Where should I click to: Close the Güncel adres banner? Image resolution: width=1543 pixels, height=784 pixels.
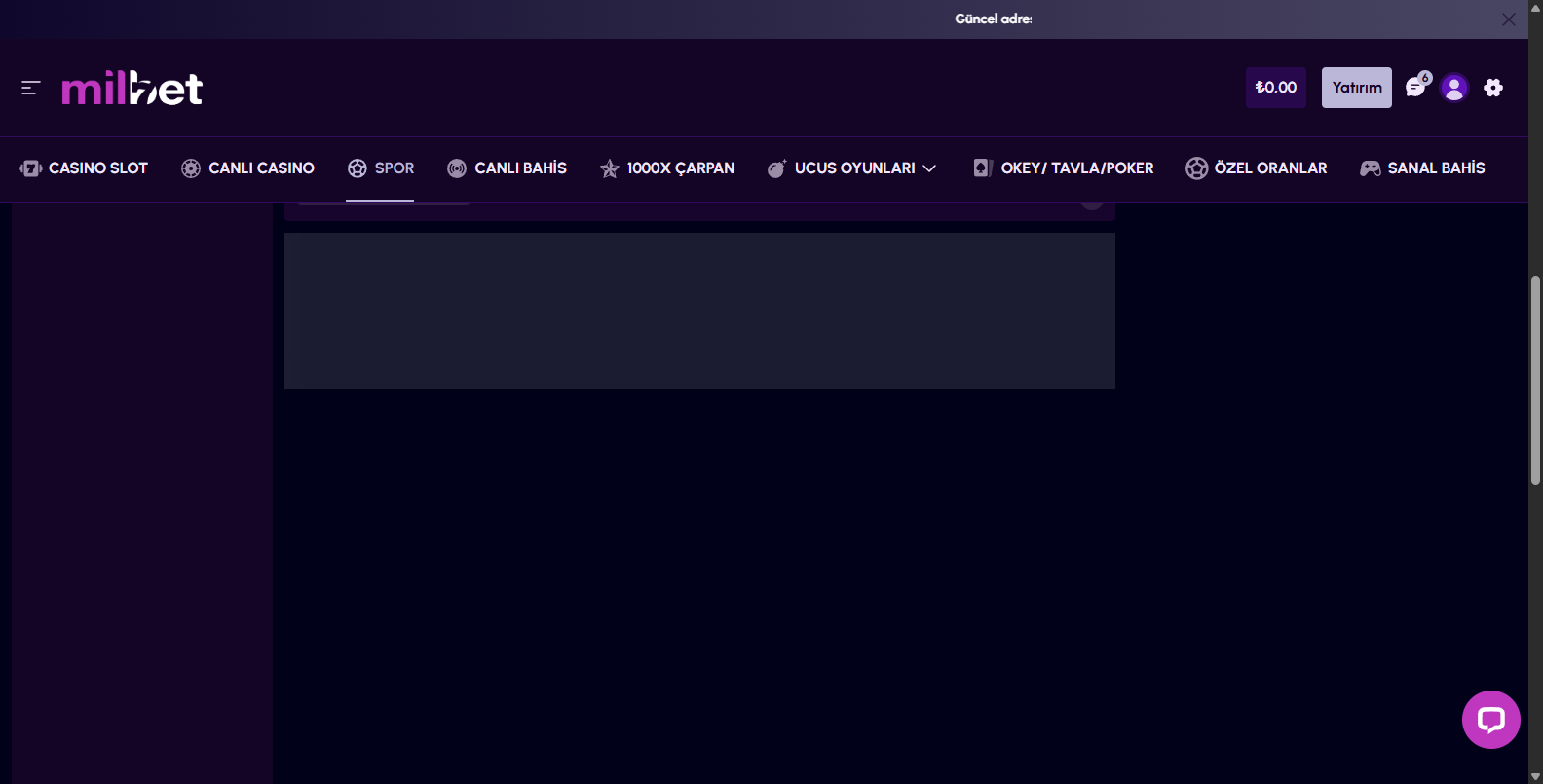(x=1508, y=19)
